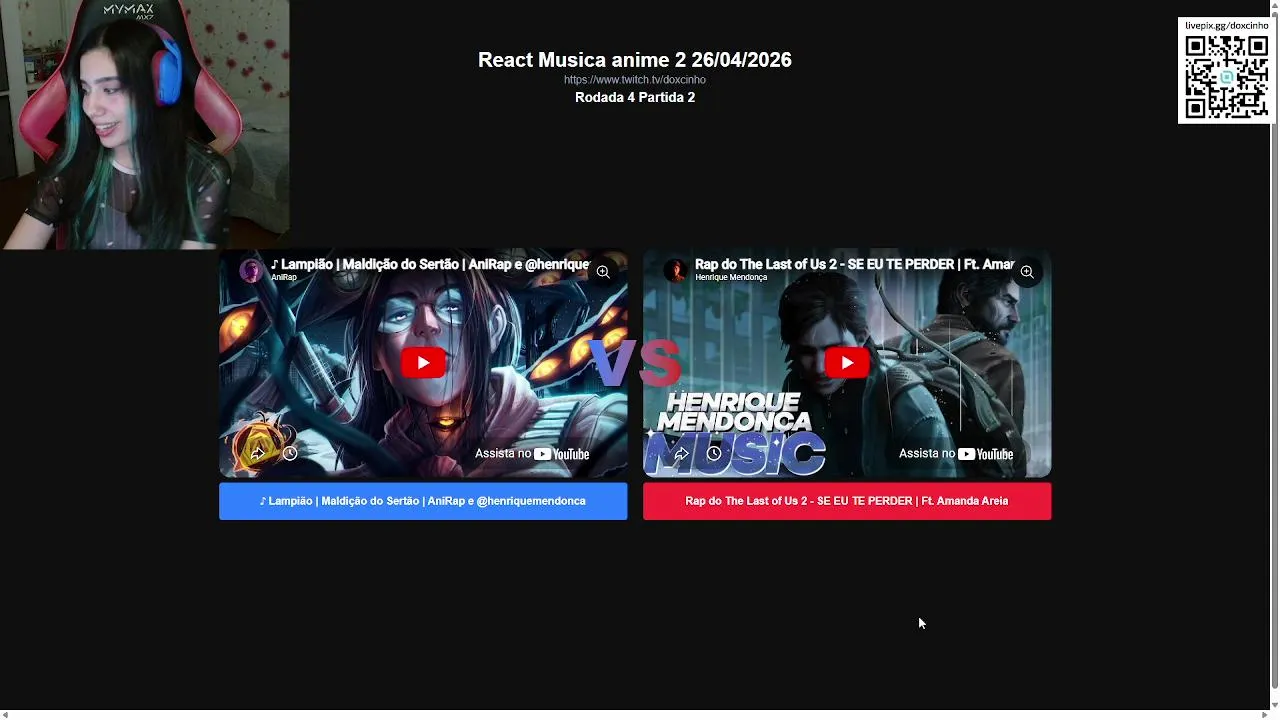
Task: Open the twitch.tv/doxcinho link
Action: click(635, 80)
